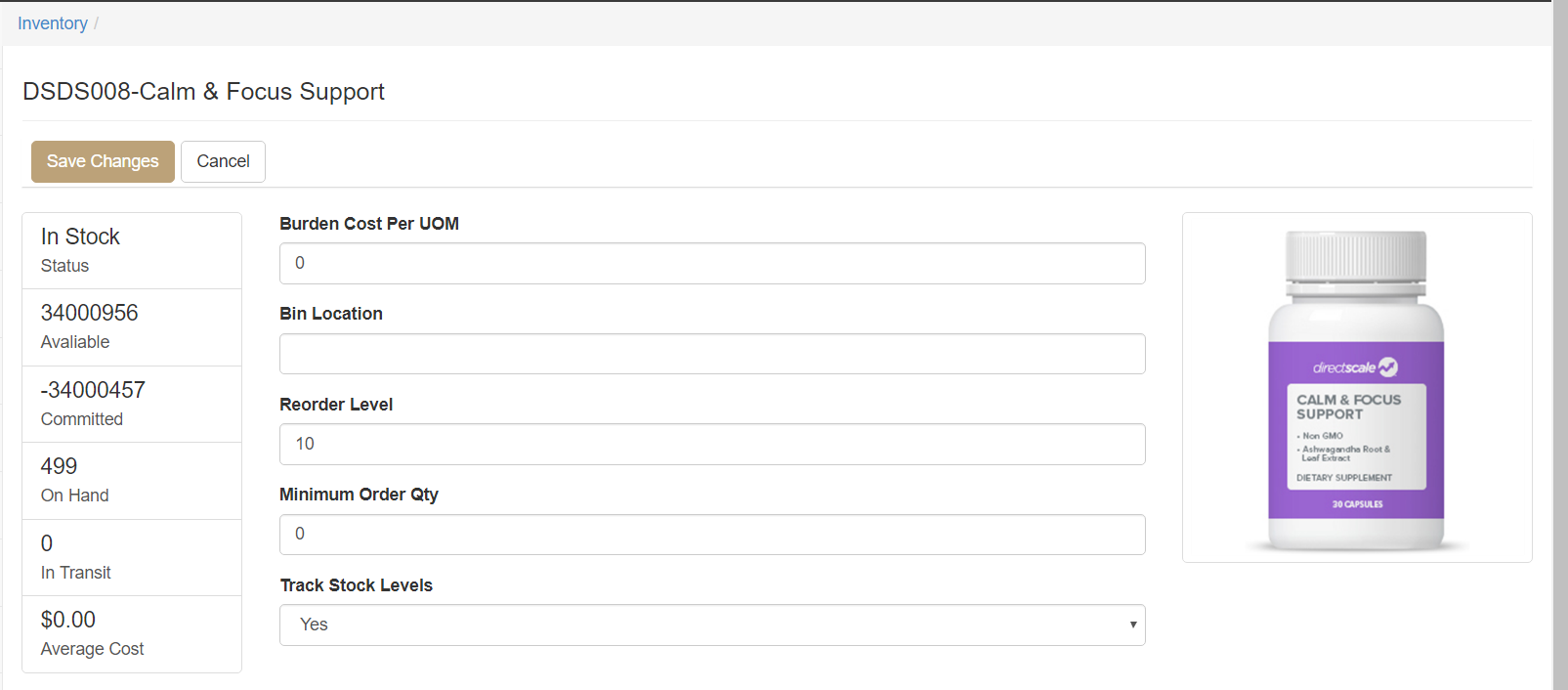Click the $0.00 Average Cost stat
The width and height of the screenshot is (1568, 690).
(132, 633)
